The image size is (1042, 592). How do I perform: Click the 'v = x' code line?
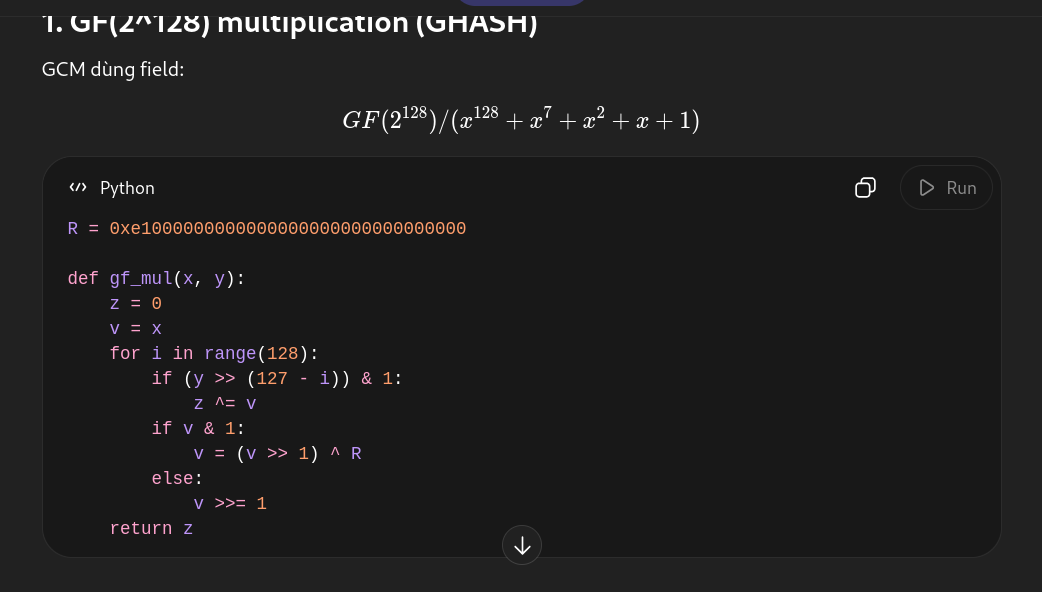(135, 329)
